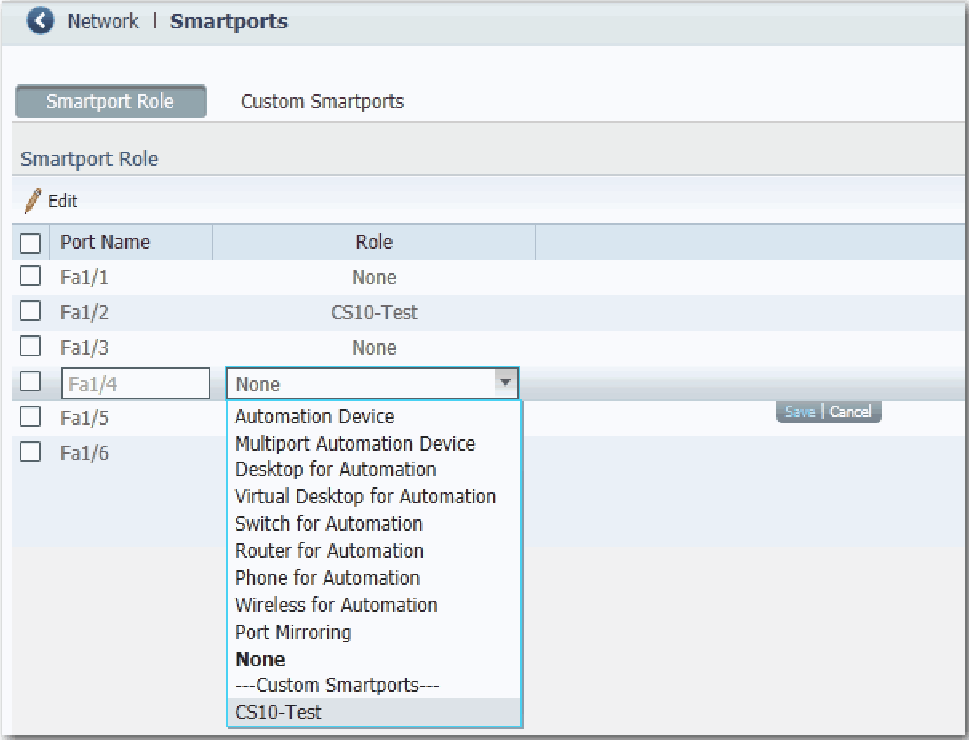Tick the checkbox next to Fa1/2
The width and height of the screenshot is (969, 740).
pos(31,312)
